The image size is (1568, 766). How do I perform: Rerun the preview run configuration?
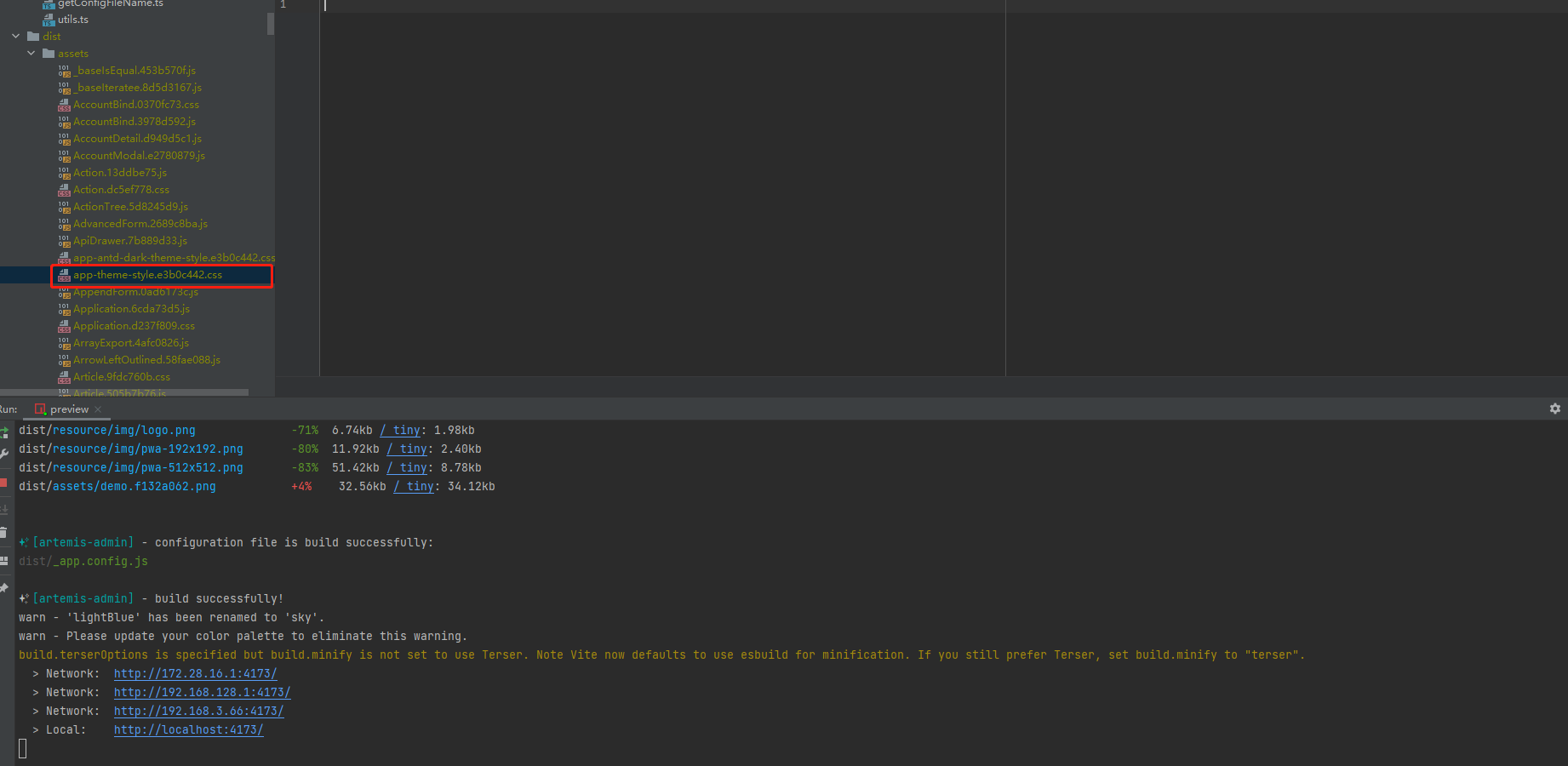[x=4, y=432]
